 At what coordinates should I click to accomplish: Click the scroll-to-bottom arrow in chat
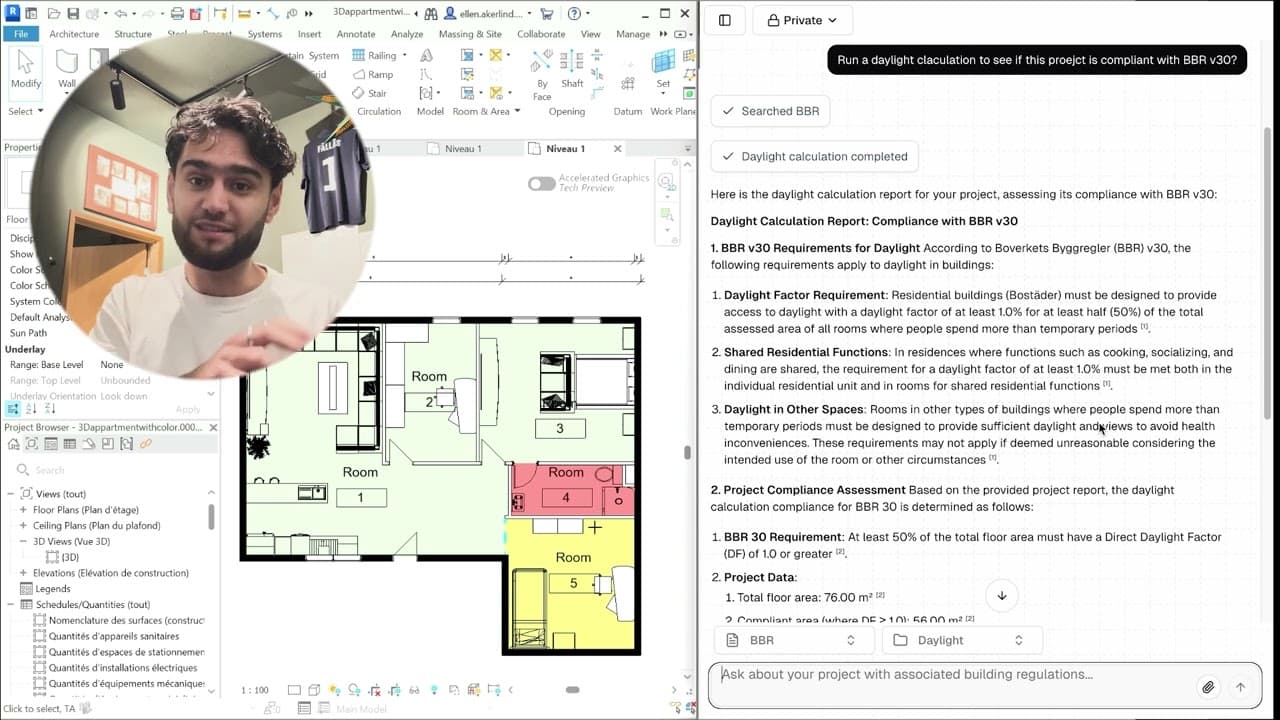[1001, 596]
